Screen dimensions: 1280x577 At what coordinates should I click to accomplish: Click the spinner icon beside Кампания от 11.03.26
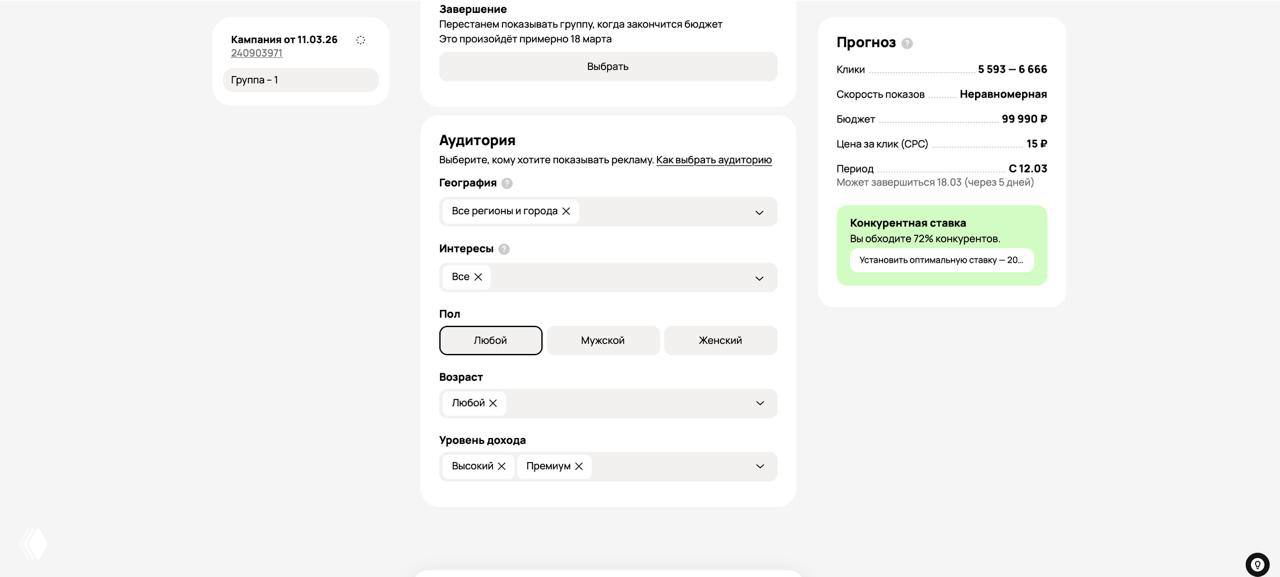click(x=361, y=39)
